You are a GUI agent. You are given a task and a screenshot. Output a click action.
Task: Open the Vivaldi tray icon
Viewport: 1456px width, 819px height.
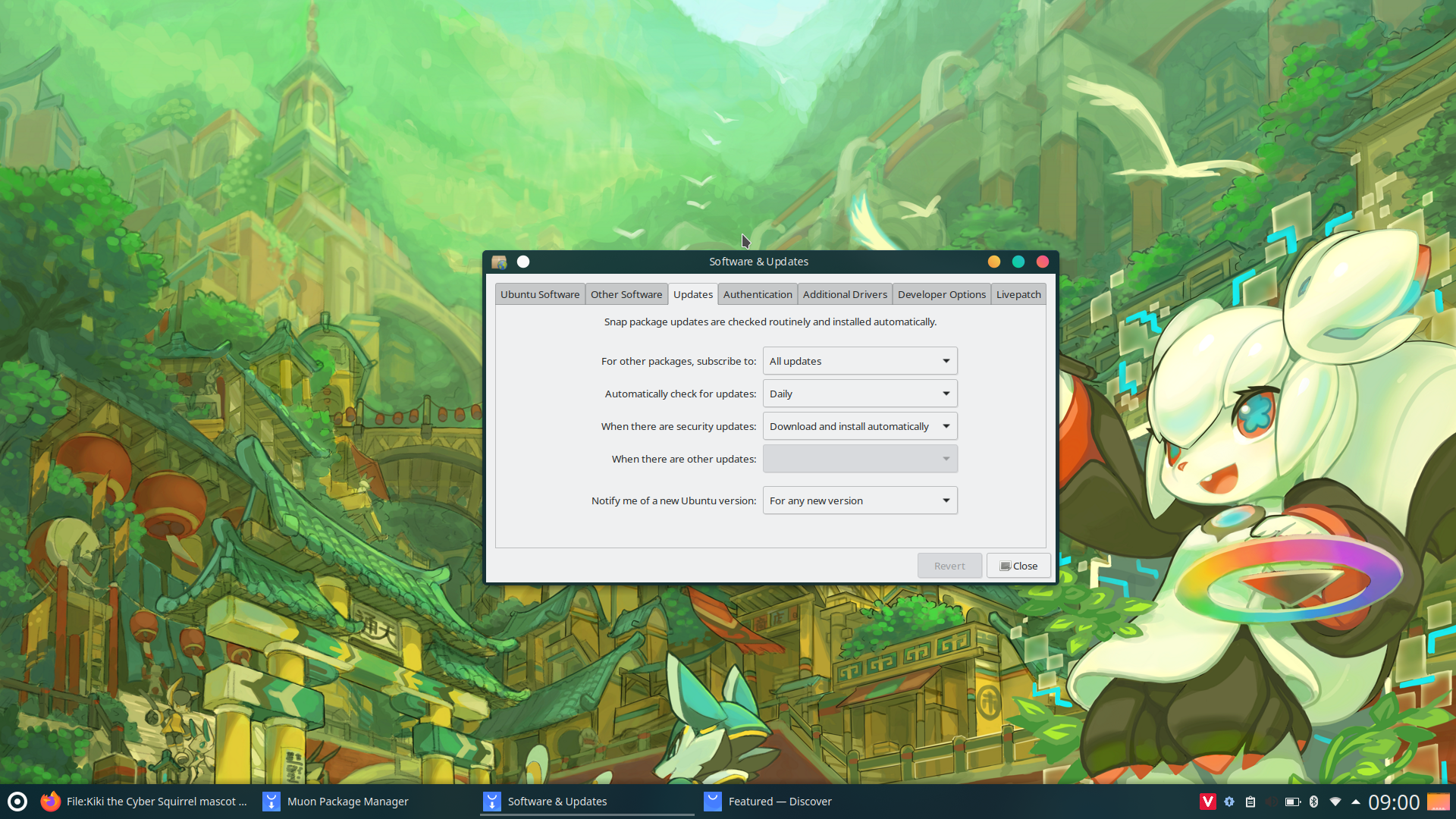[x=1208, y=802]
